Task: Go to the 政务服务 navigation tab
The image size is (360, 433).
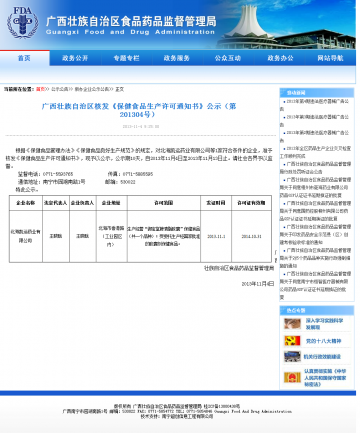Action: coord(176,58)
